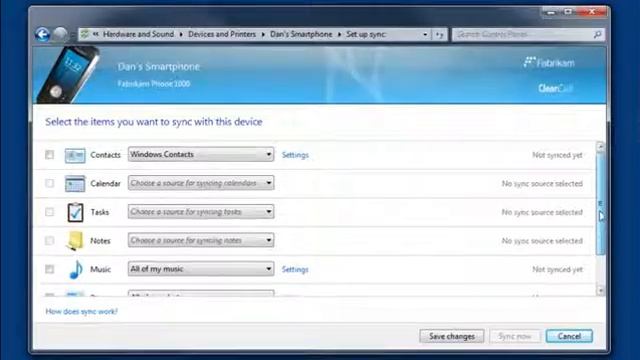Screen dimensions: 640x360
Task: Go to Dan's Smartphone breadcrumb
Action: tap(301, 34)
